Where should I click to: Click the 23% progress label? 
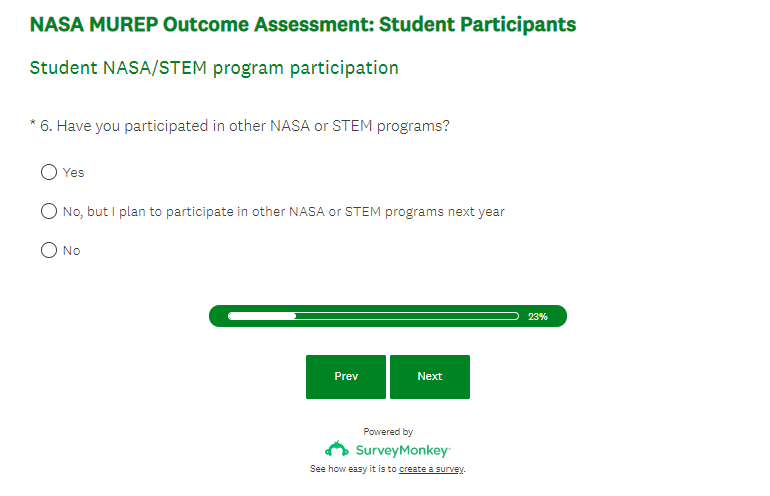(538, 316)
